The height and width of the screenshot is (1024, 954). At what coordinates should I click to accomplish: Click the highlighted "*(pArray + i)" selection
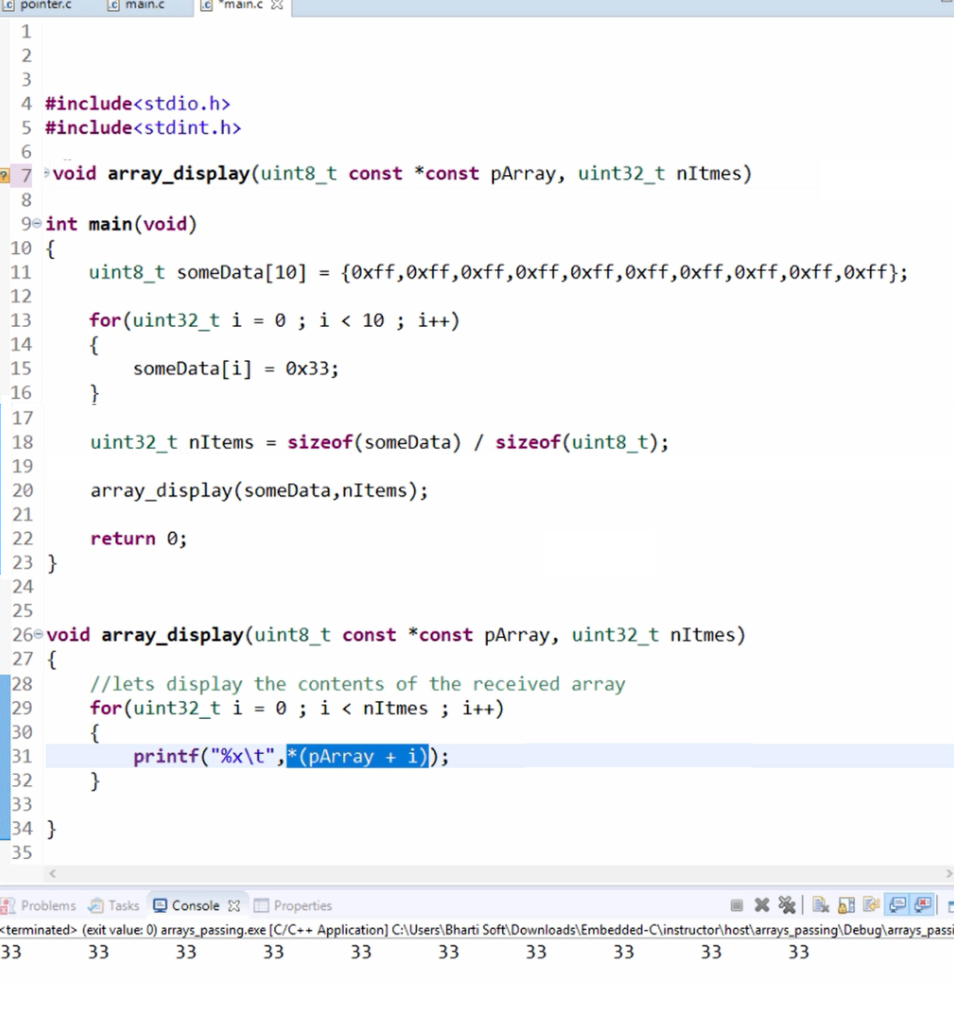click(358, 756)
